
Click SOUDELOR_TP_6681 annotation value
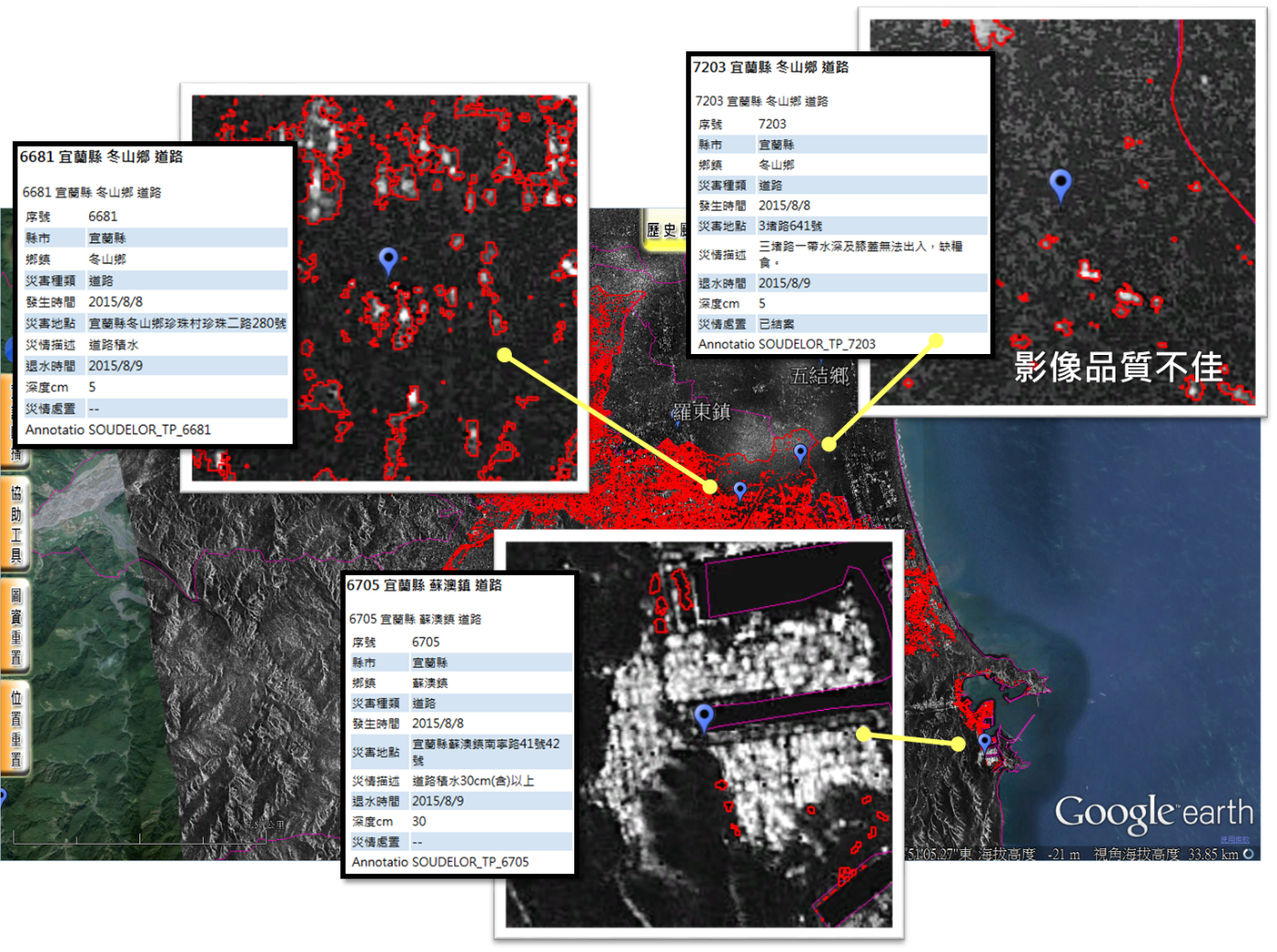[150, 429]
